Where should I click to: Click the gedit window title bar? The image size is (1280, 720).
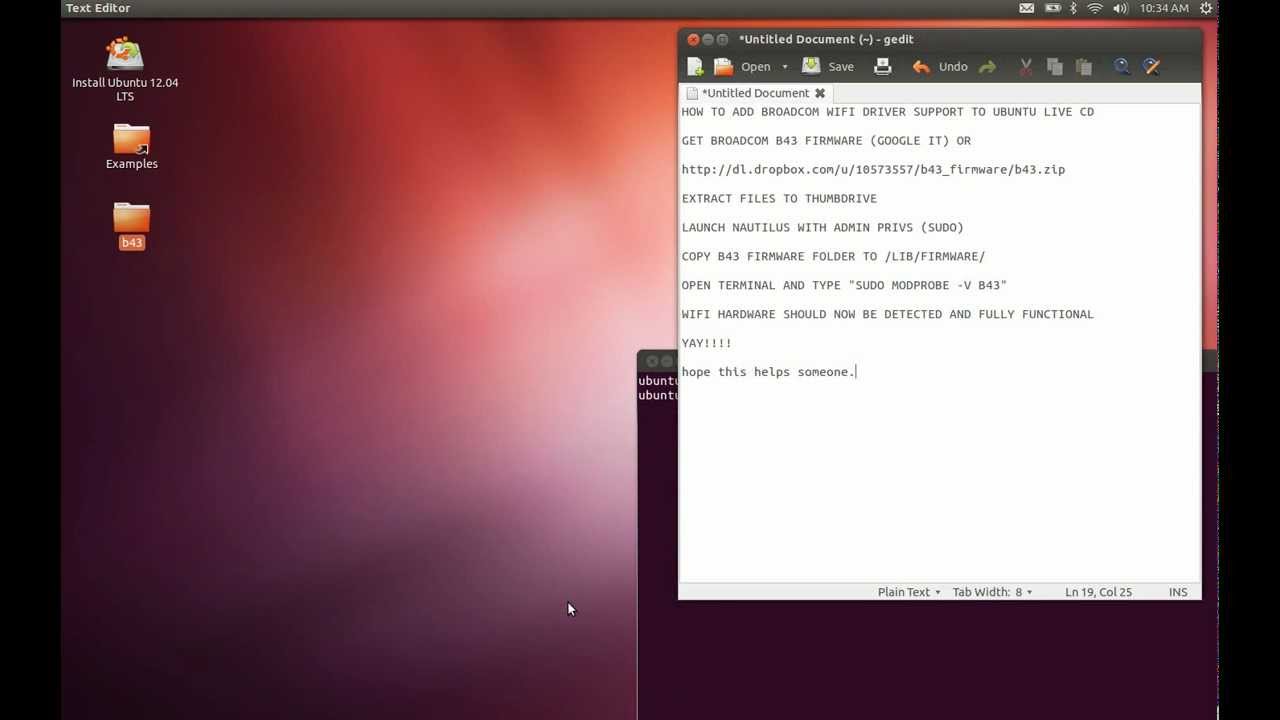940,40
